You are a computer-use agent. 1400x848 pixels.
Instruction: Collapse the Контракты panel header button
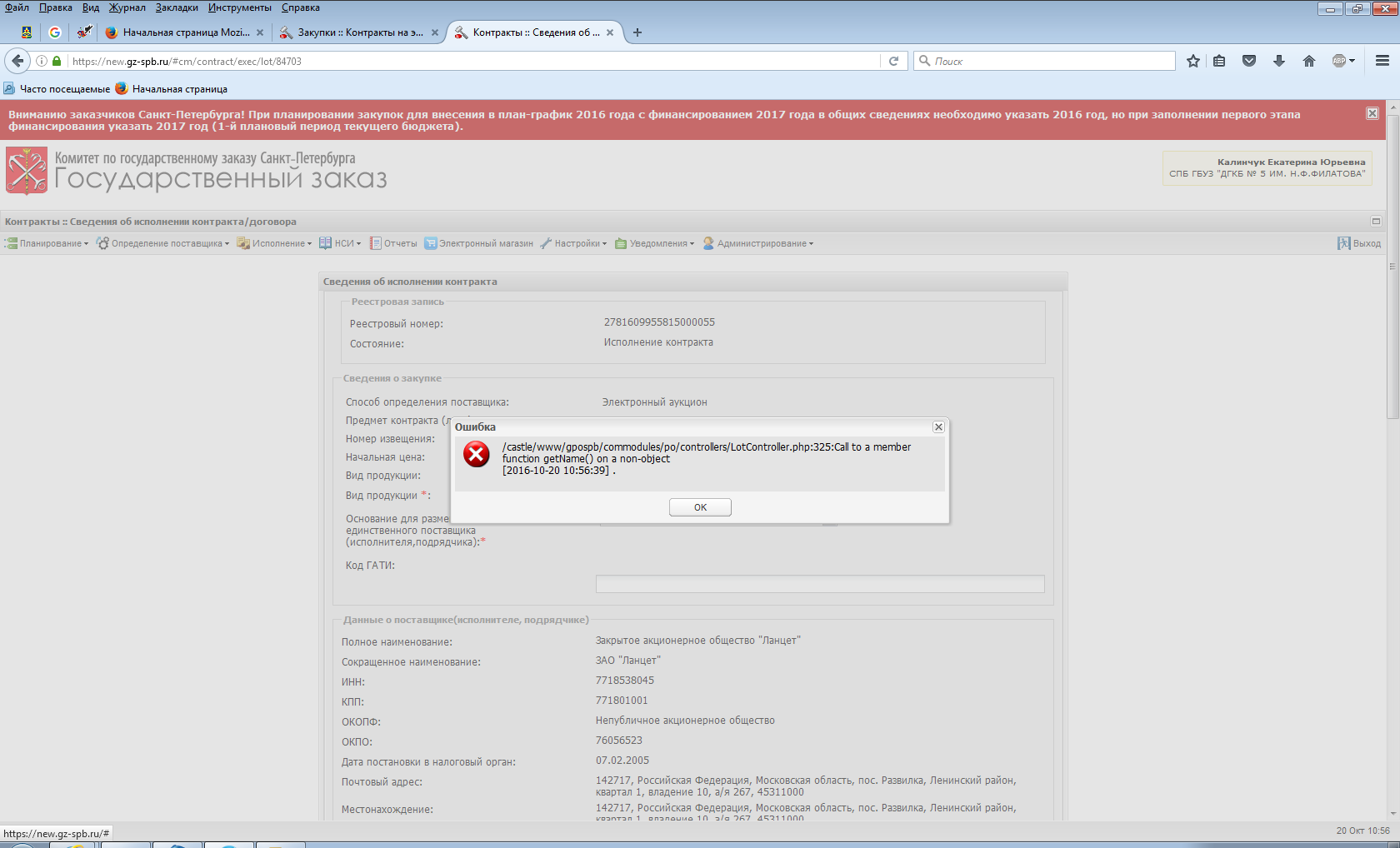tap(1376, 221)
